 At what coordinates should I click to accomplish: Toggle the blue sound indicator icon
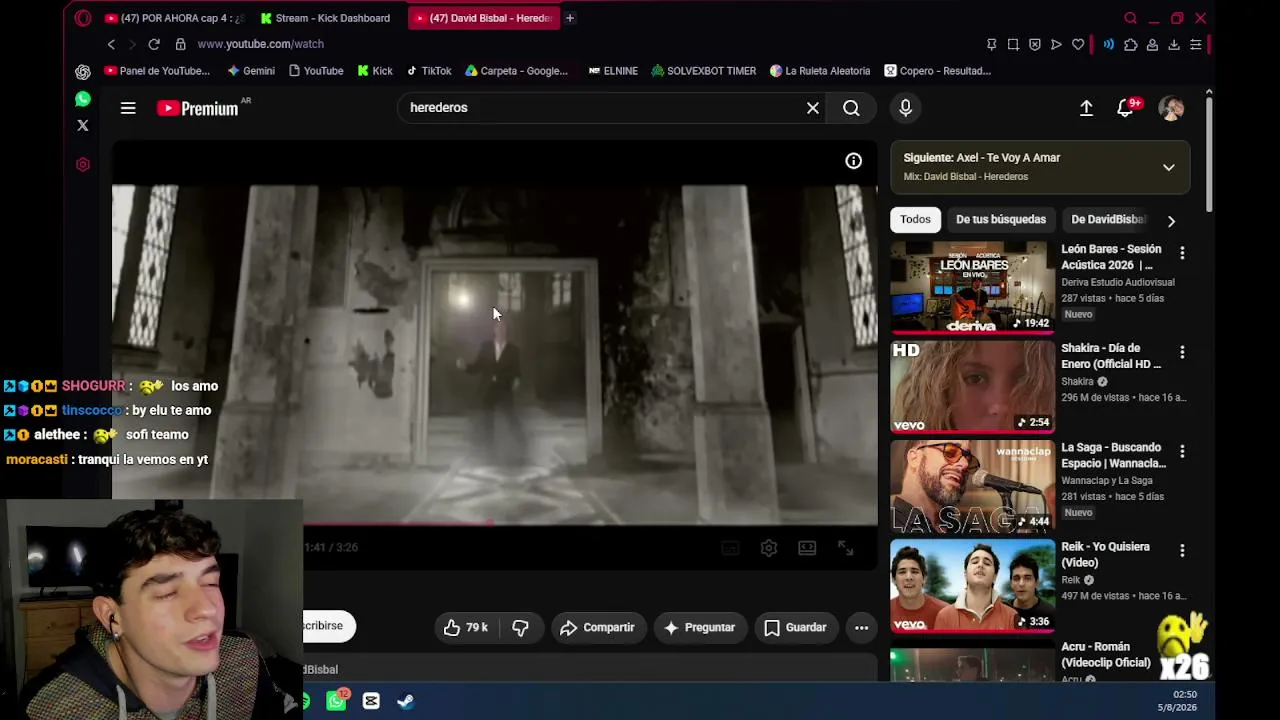pyautogui.click(x=1109, y=44)
